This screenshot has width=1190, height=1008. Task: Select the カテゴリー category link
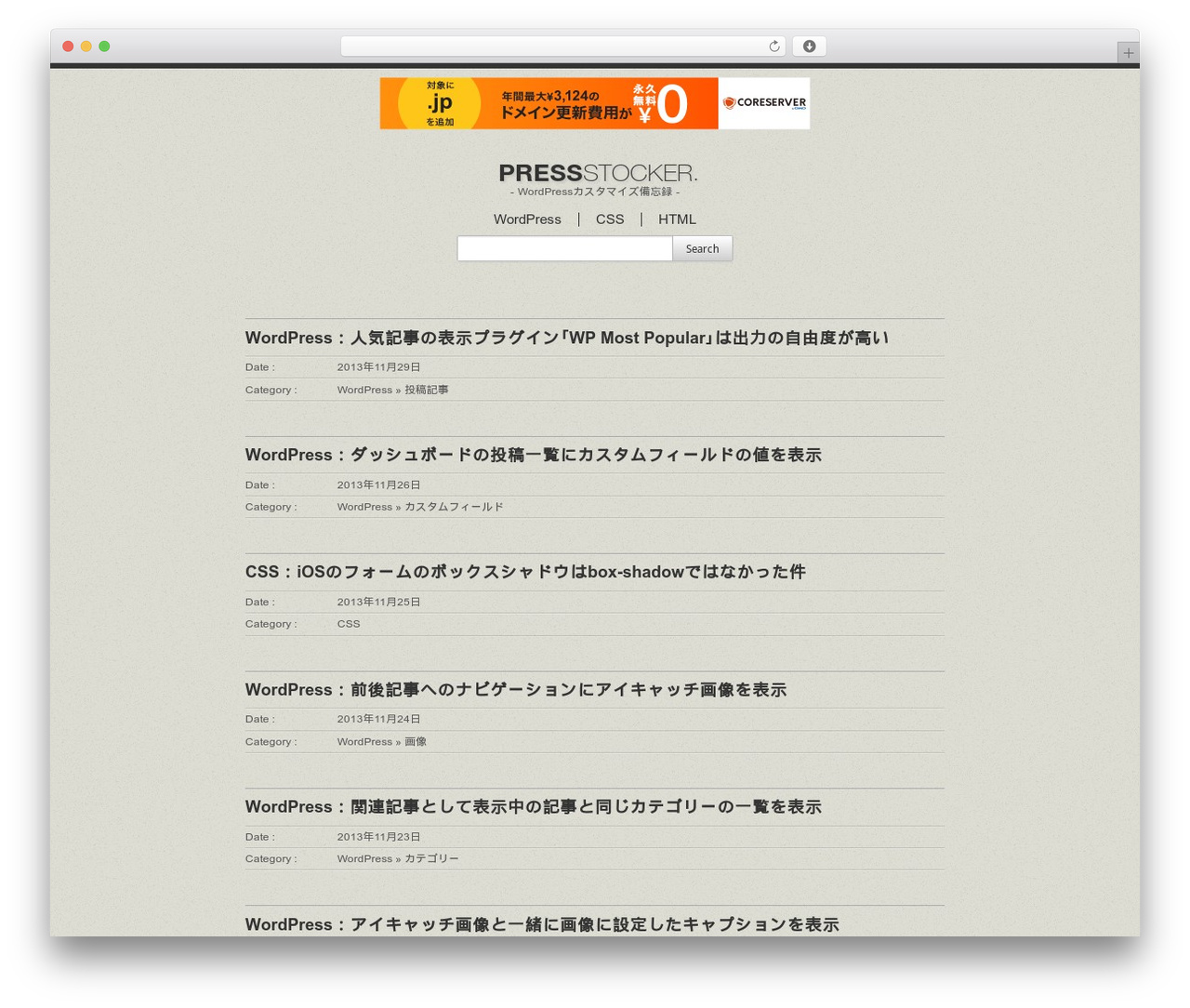click(x=431, y=859)
